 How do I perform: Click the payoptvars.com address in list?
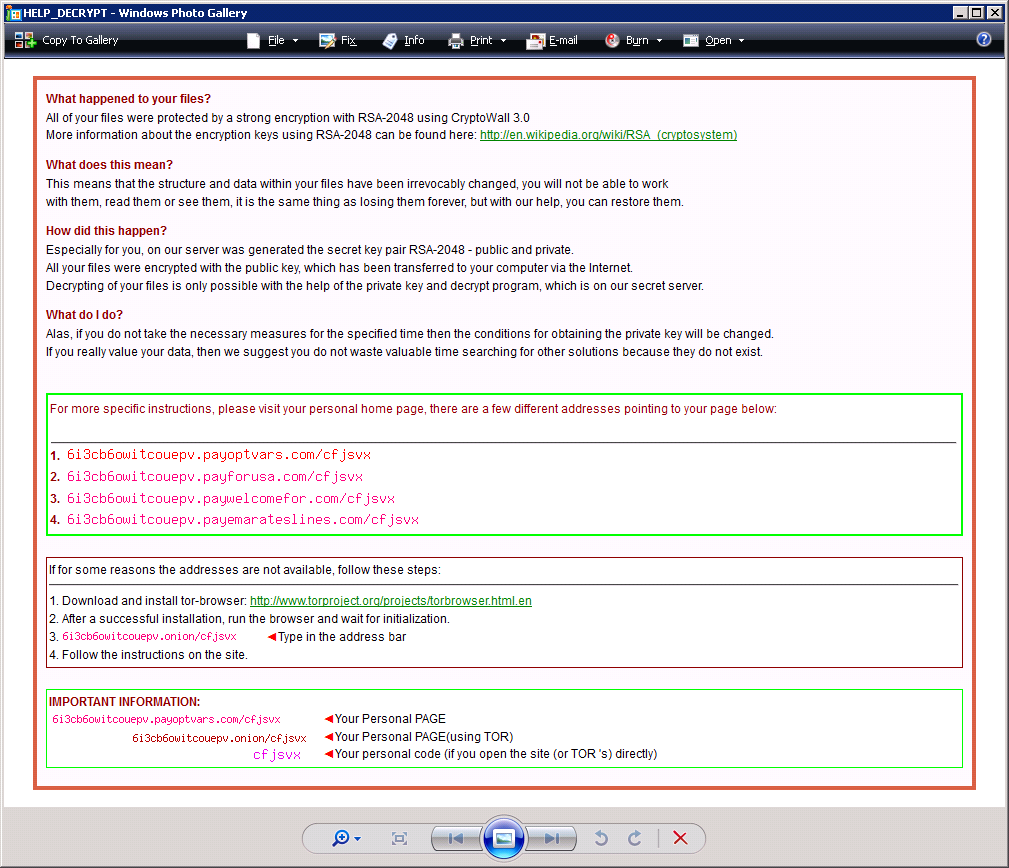point(219,454)
